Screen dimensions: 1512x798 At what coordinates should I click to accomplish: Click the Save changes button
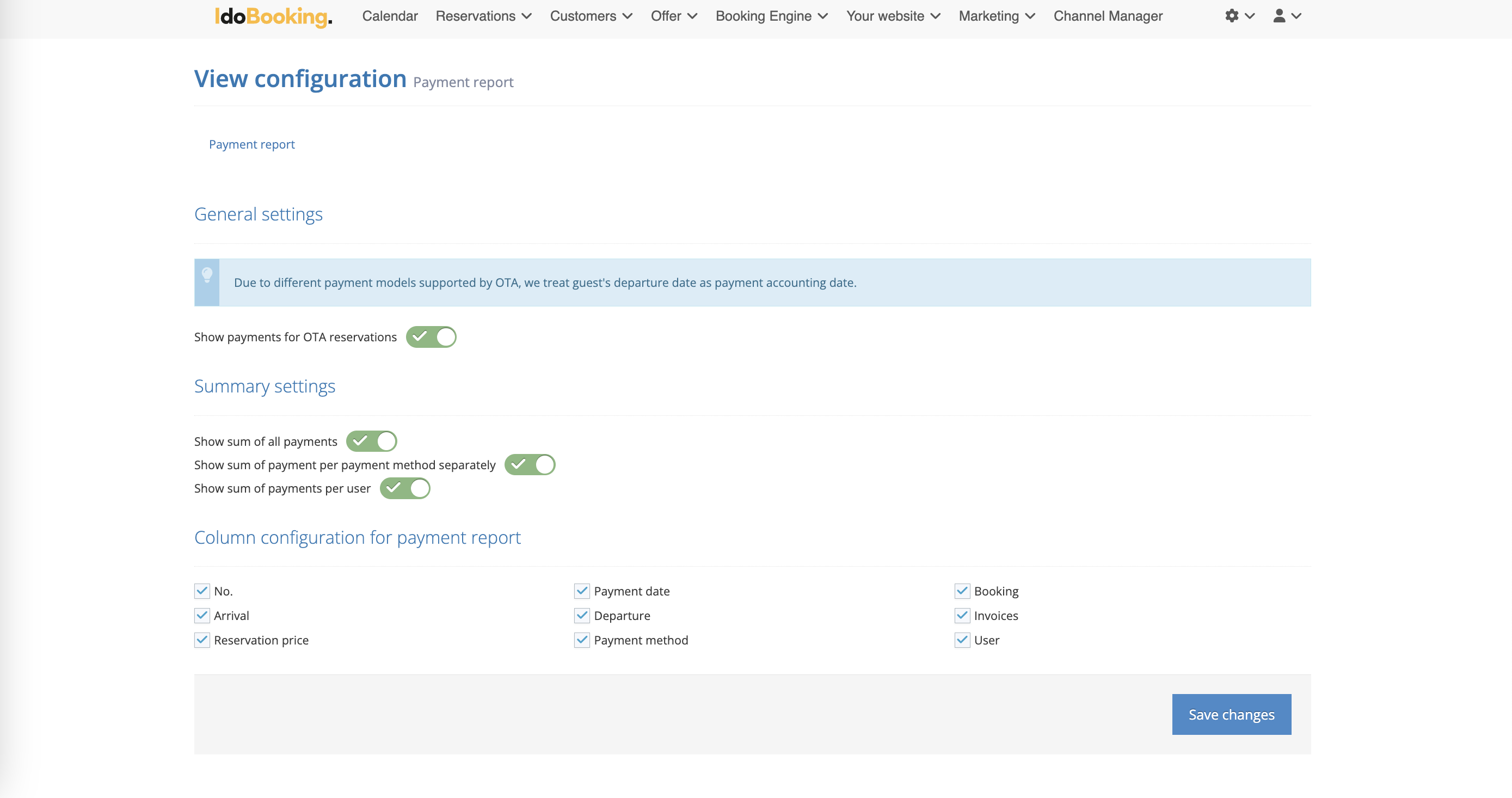pos(1231,714)
